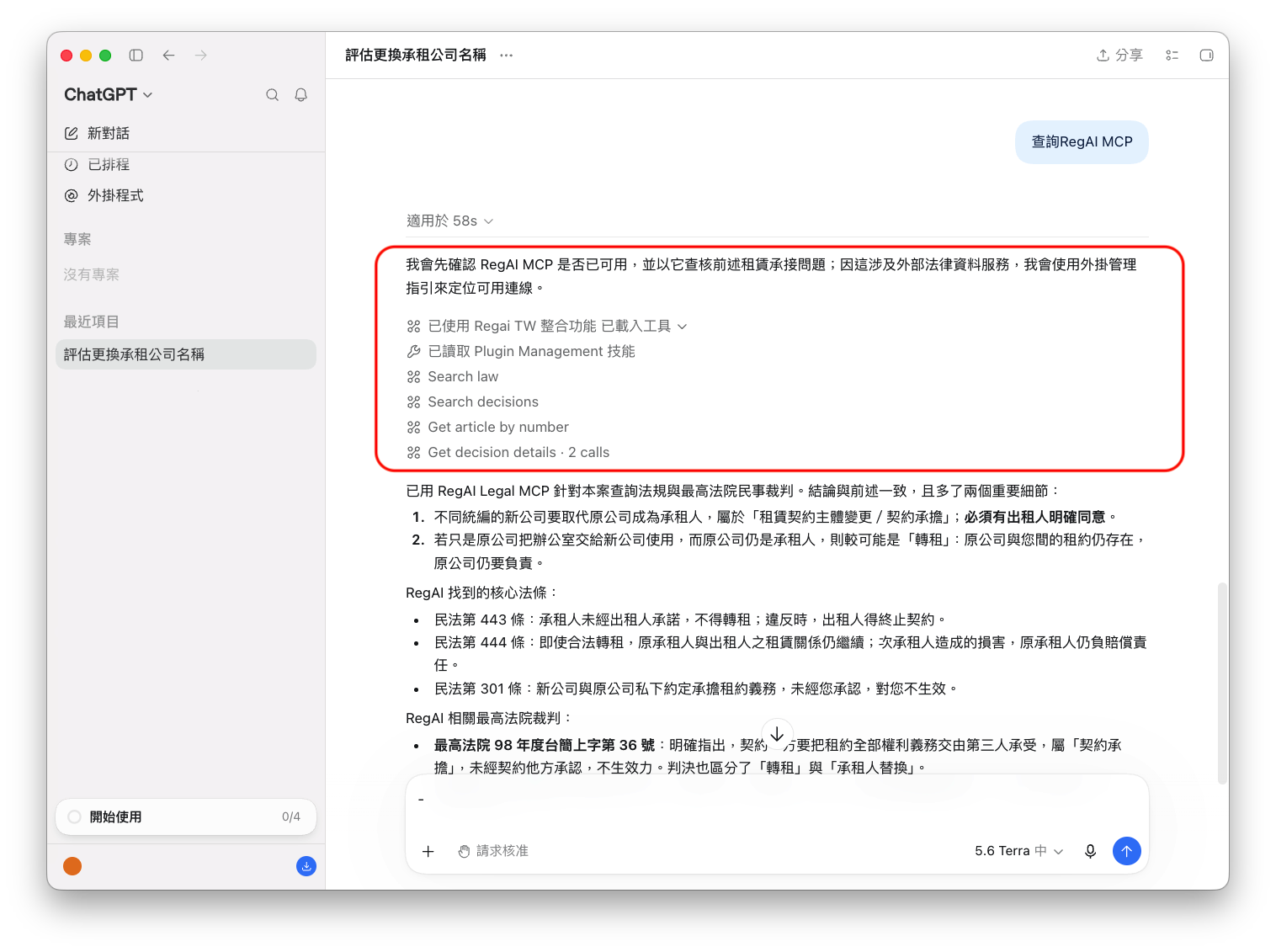
Task: Click Get decision details · 2 calls
Action: [518, 453]
